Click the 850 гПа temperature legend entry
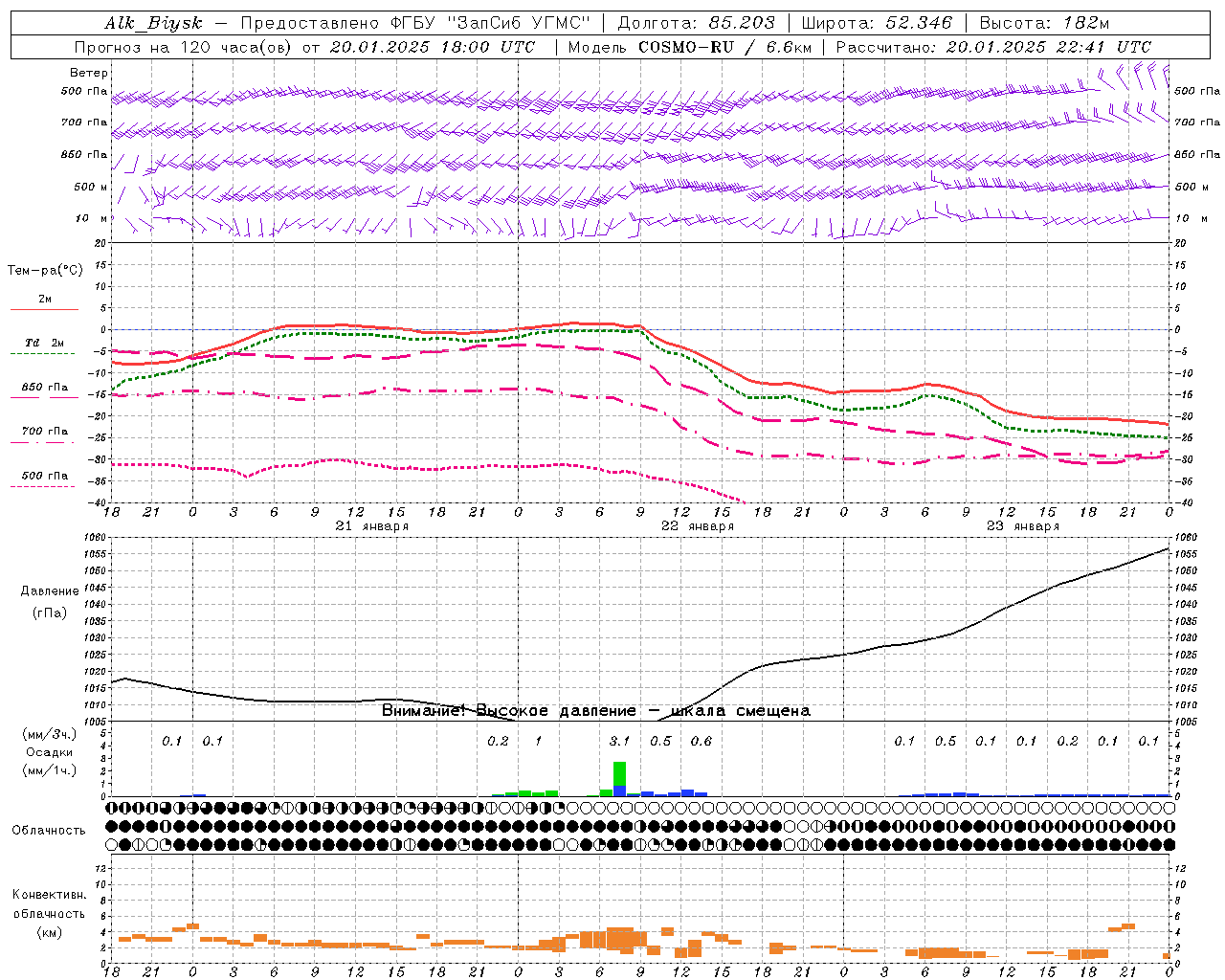Screen dimensions: 1225x980 coord(44,388)
